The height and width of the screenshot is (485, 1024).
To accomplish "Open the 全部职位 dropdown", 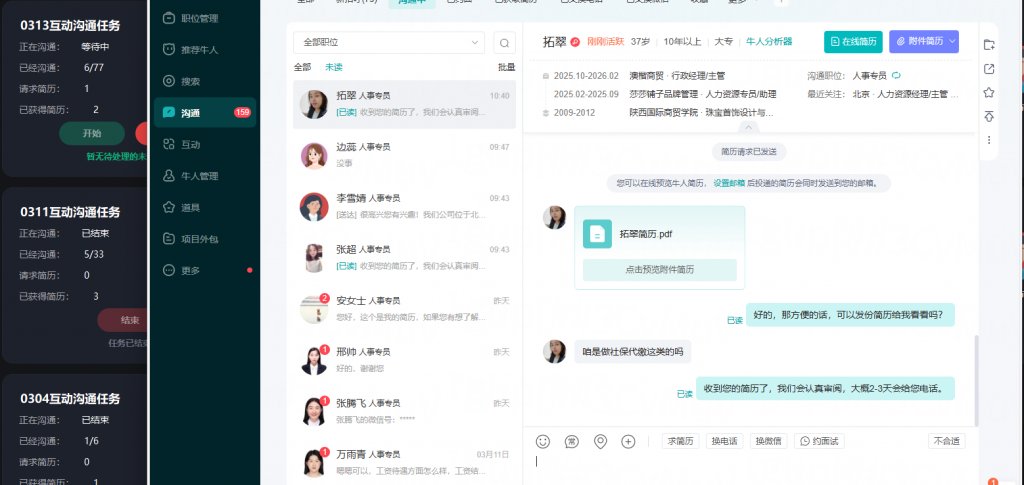I will click(389, 43).
